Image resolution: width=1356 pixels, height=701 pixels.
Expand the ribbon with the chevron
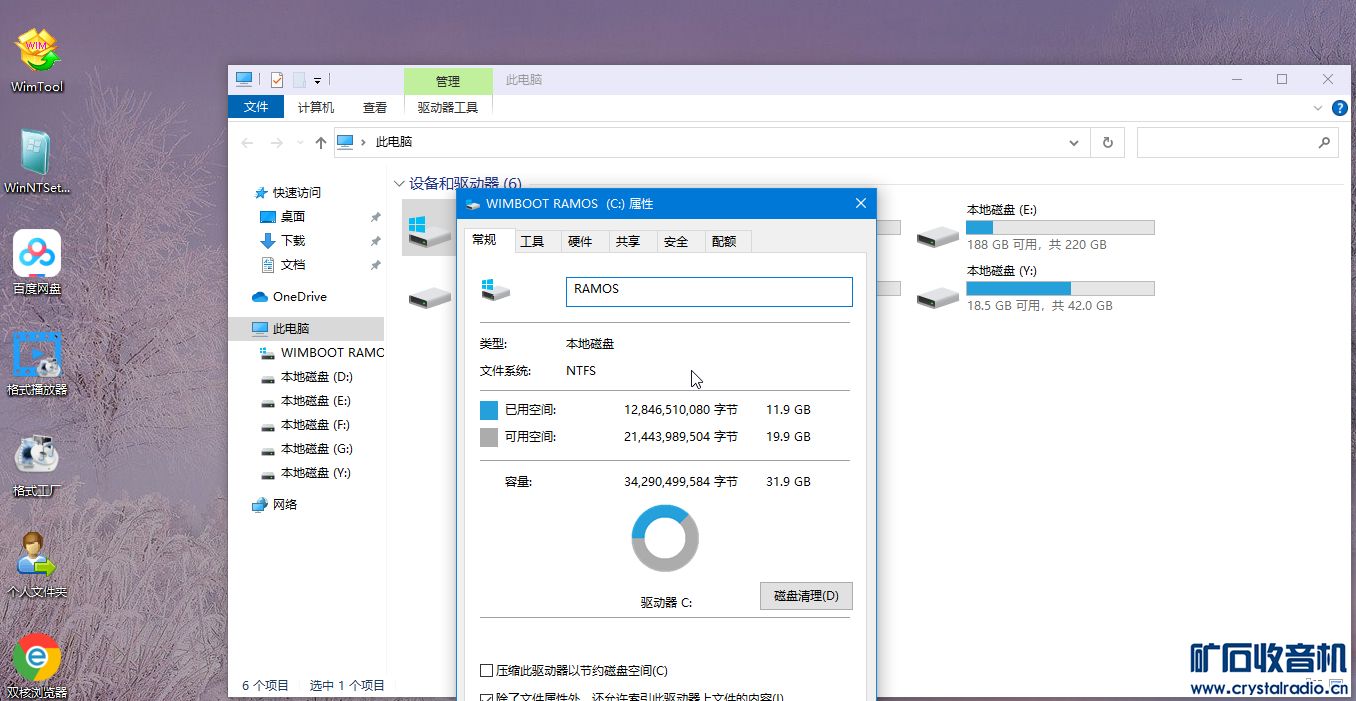coord(1318,107)
